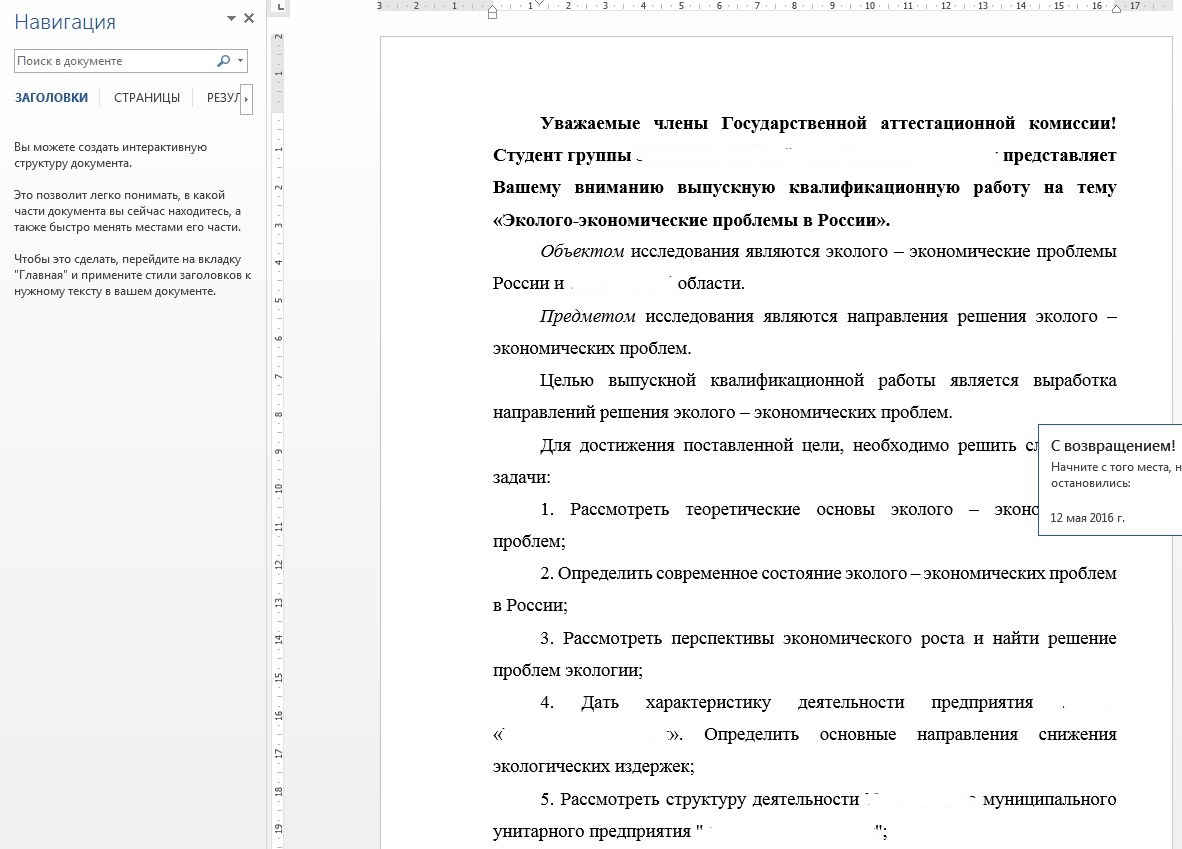Click the 'Навигация' pane title
The height and width of the screenshot is (849, 1182).
(x=65, y=22)
